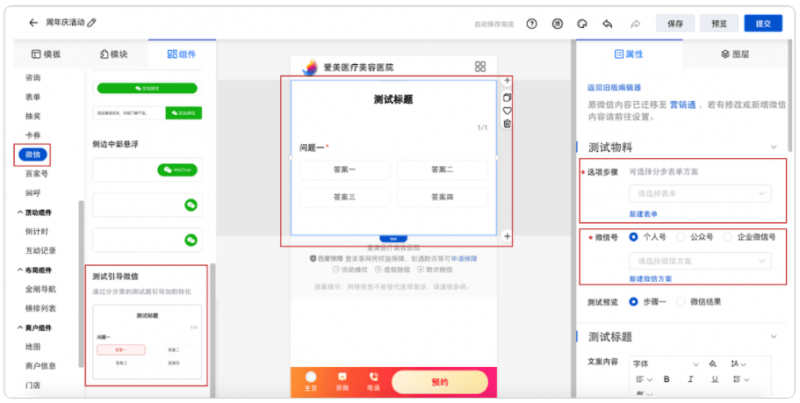Image resolution: width=800 pixels, height=403 pixels.
Task: Switch to the 模块 tab
Action: (x=114, y=54)
